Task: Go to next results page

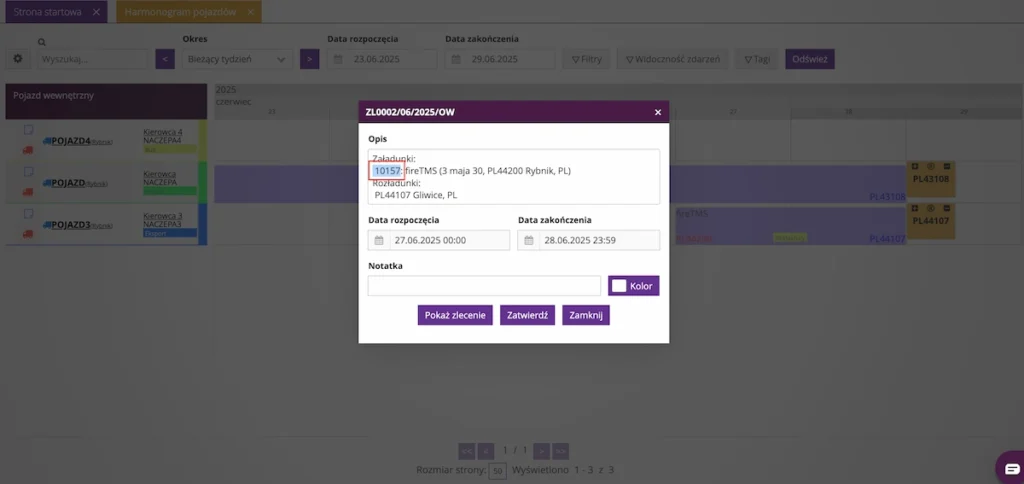Action: pos(541,451)
